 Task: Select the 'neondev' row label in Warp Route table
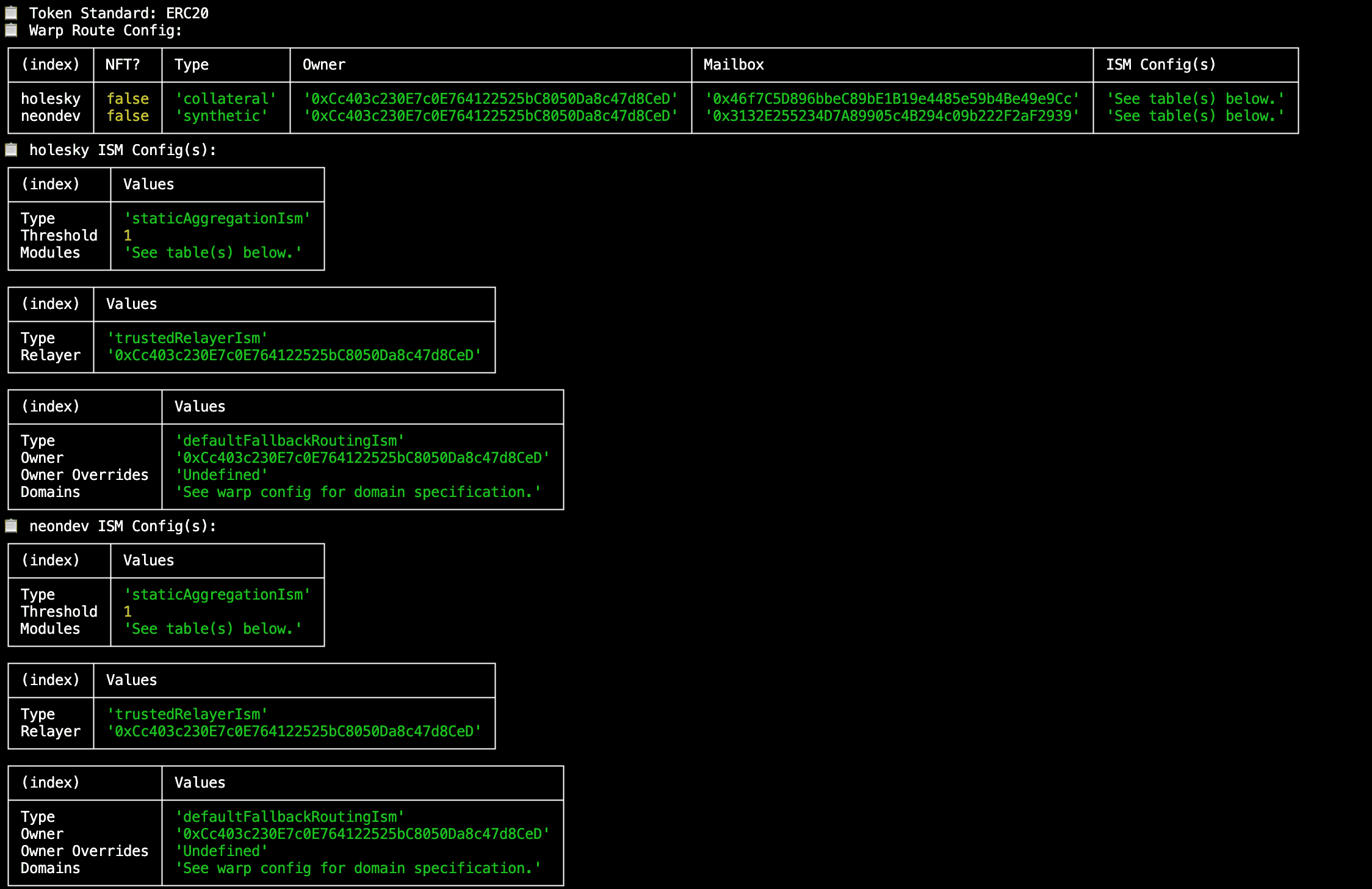click(51, 116)
